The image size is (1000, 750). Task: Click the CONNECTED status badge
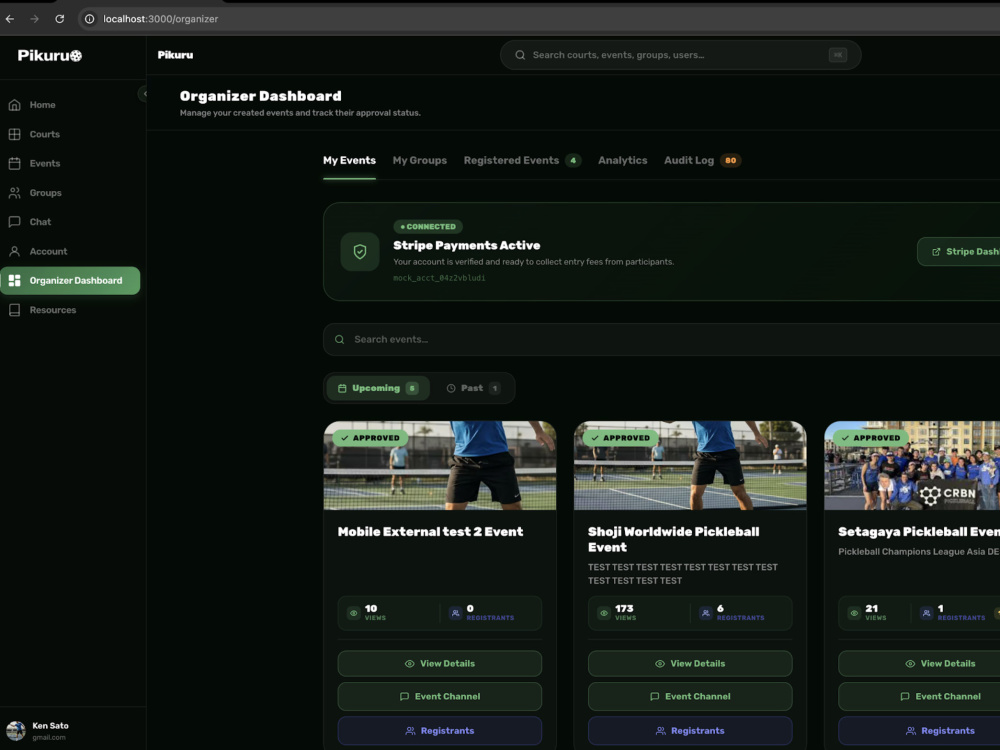point(428,226)
